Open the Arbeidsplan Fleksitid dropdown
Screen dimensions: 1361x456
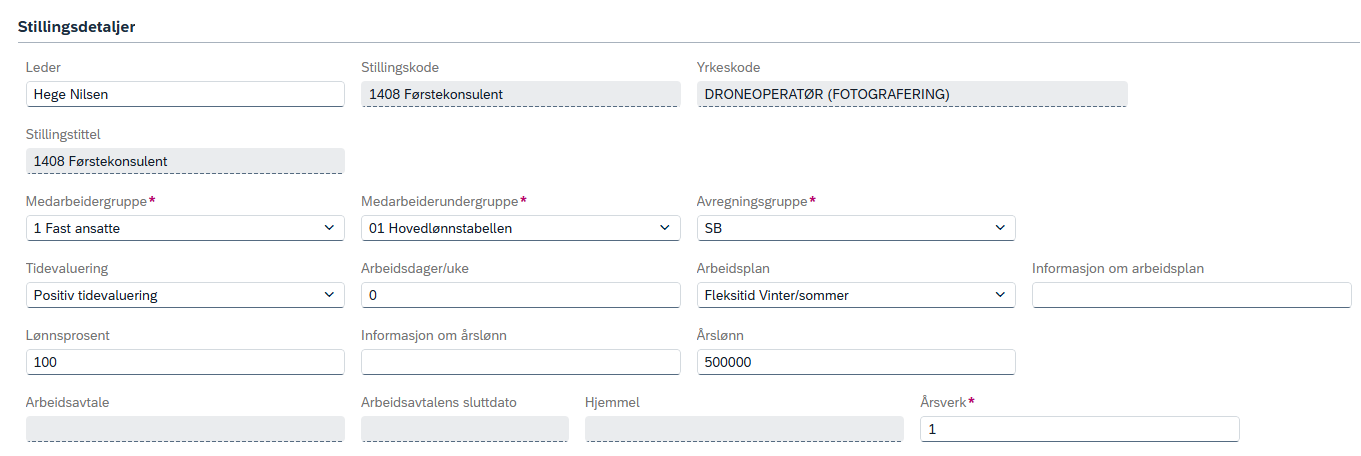point(856,295)
